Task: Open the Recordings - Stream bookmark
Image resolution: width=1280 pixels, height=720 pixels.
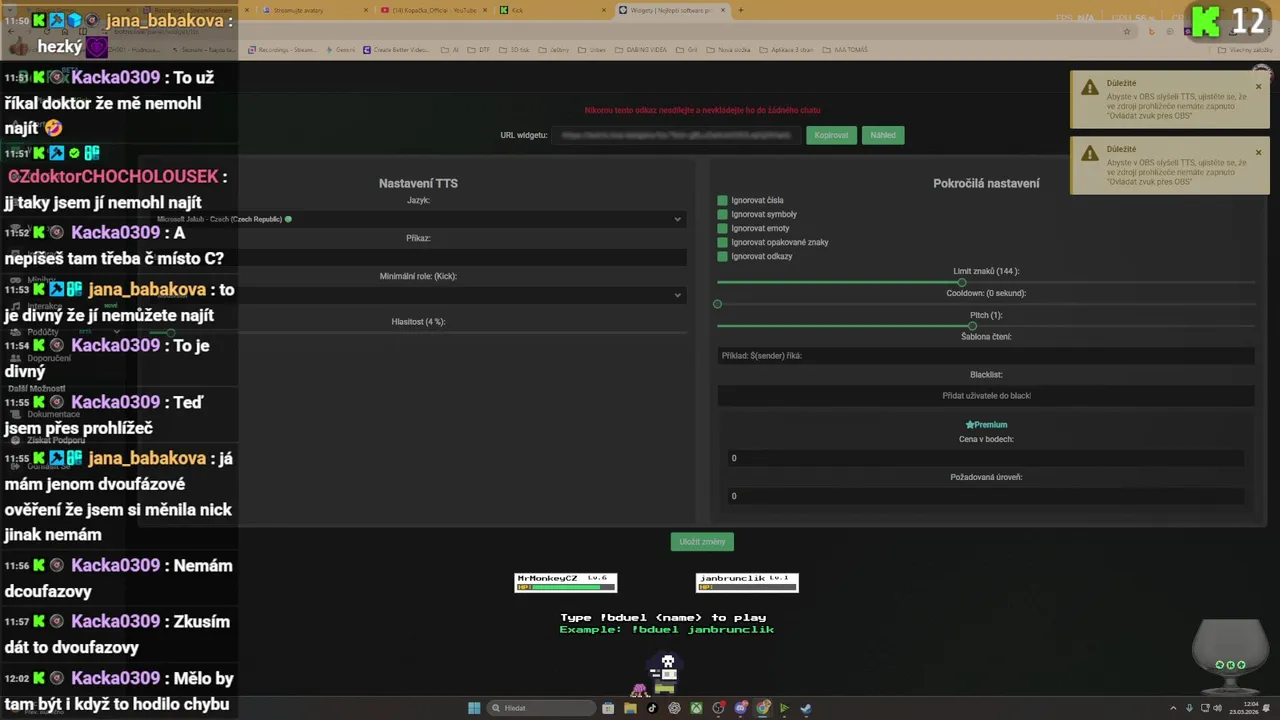Action: click(282, 49)
